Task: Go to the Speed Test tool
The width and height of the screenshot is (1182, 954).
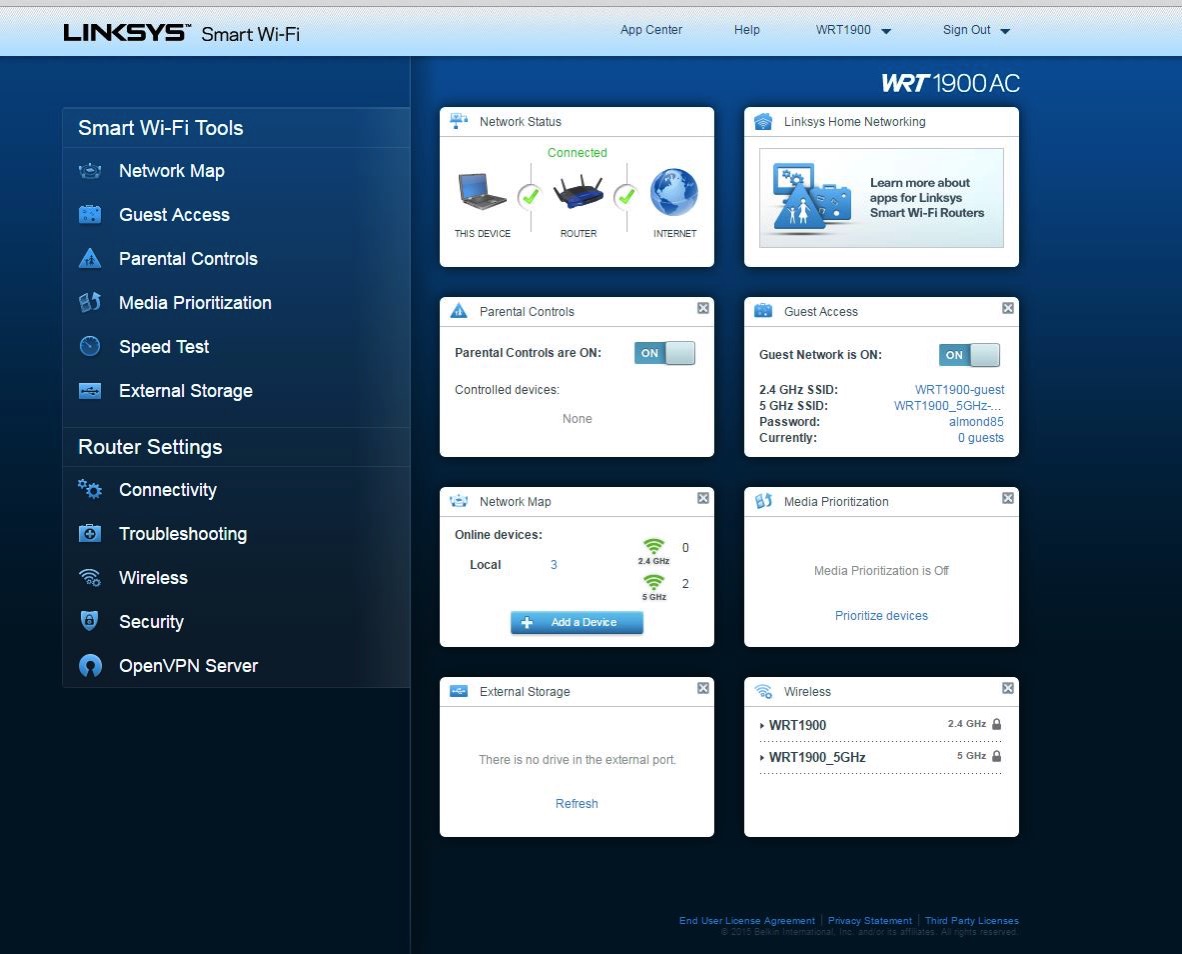Action: click(x=164, y=347)
